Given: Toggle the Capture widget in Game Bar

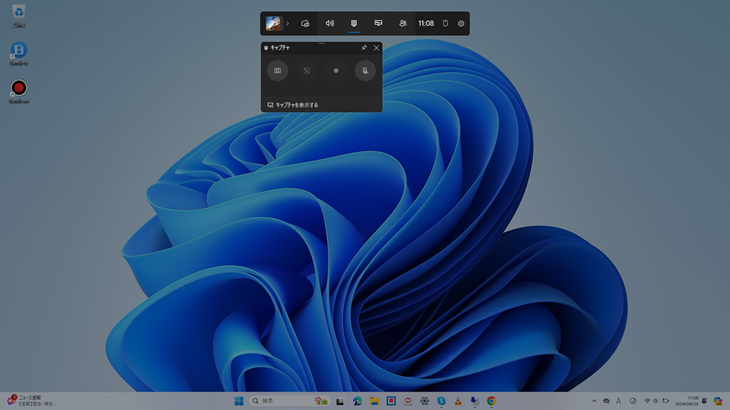Looking at the screenshot, I should tap(354, 23).
